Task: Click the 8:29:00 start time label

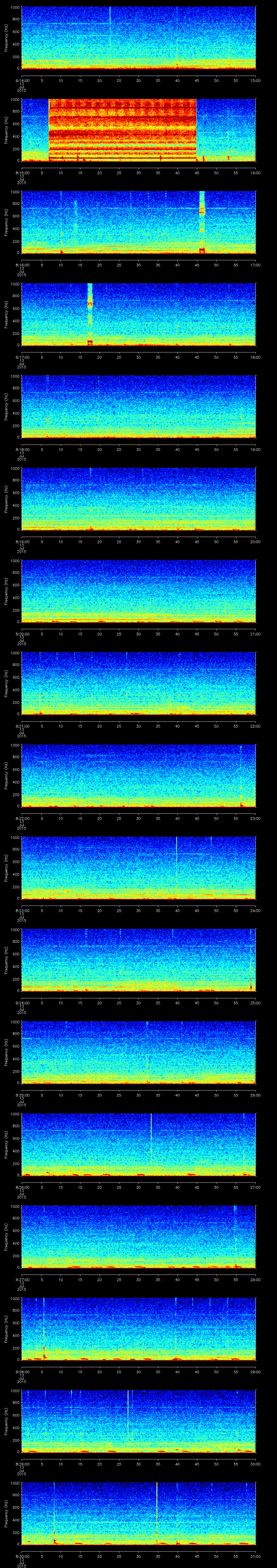Action: [x=22, y=1464]
